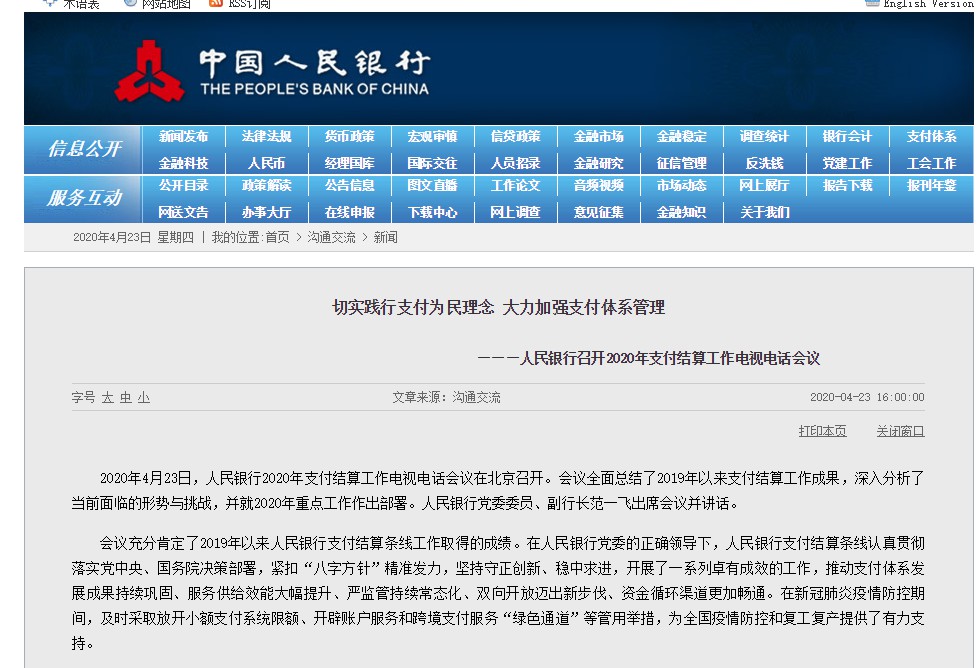Image resolution: width=980 pixels, height=668 pixels.
Task: Open 信贷政策 navigation item
Action: point(516,136)
